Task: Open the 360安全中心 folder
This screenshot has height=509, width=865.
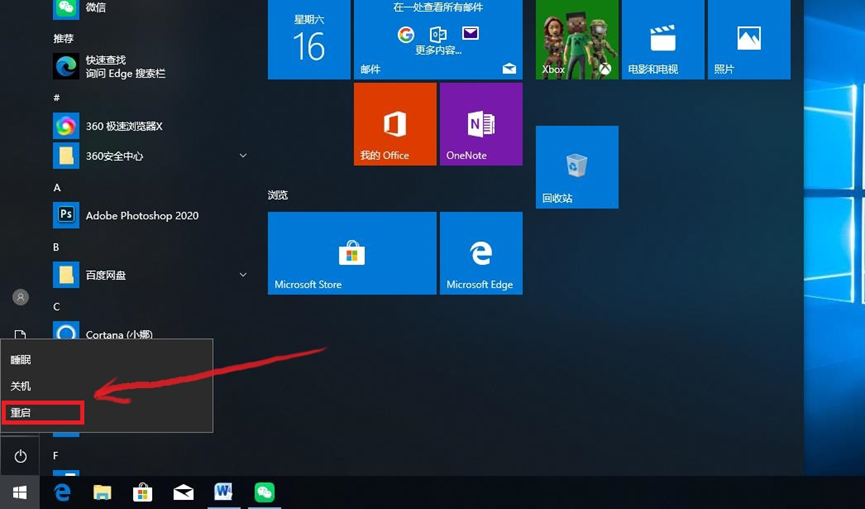Action: [149, 156]
